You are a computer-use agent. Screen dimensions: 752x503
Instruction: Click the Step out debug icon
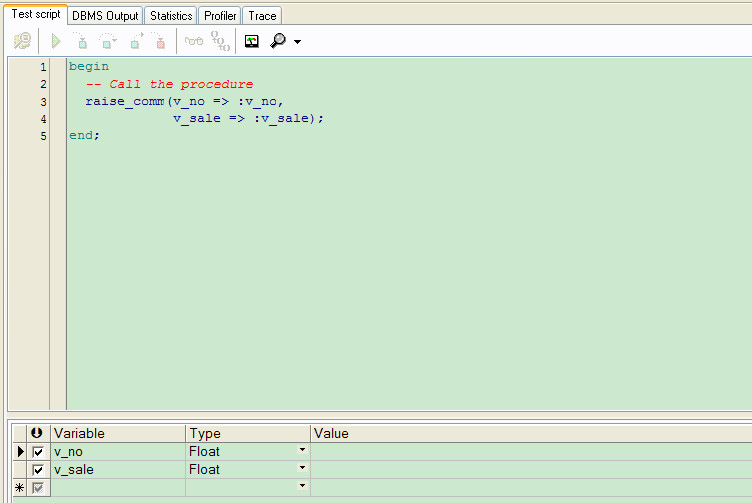pyautogui.click(x=137, y=41)
